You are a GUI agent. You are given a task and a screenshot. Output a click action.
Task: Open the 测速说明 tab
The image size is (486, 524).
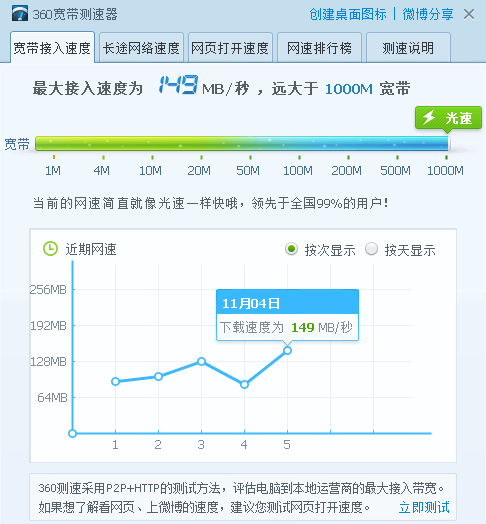coord(408,47)
